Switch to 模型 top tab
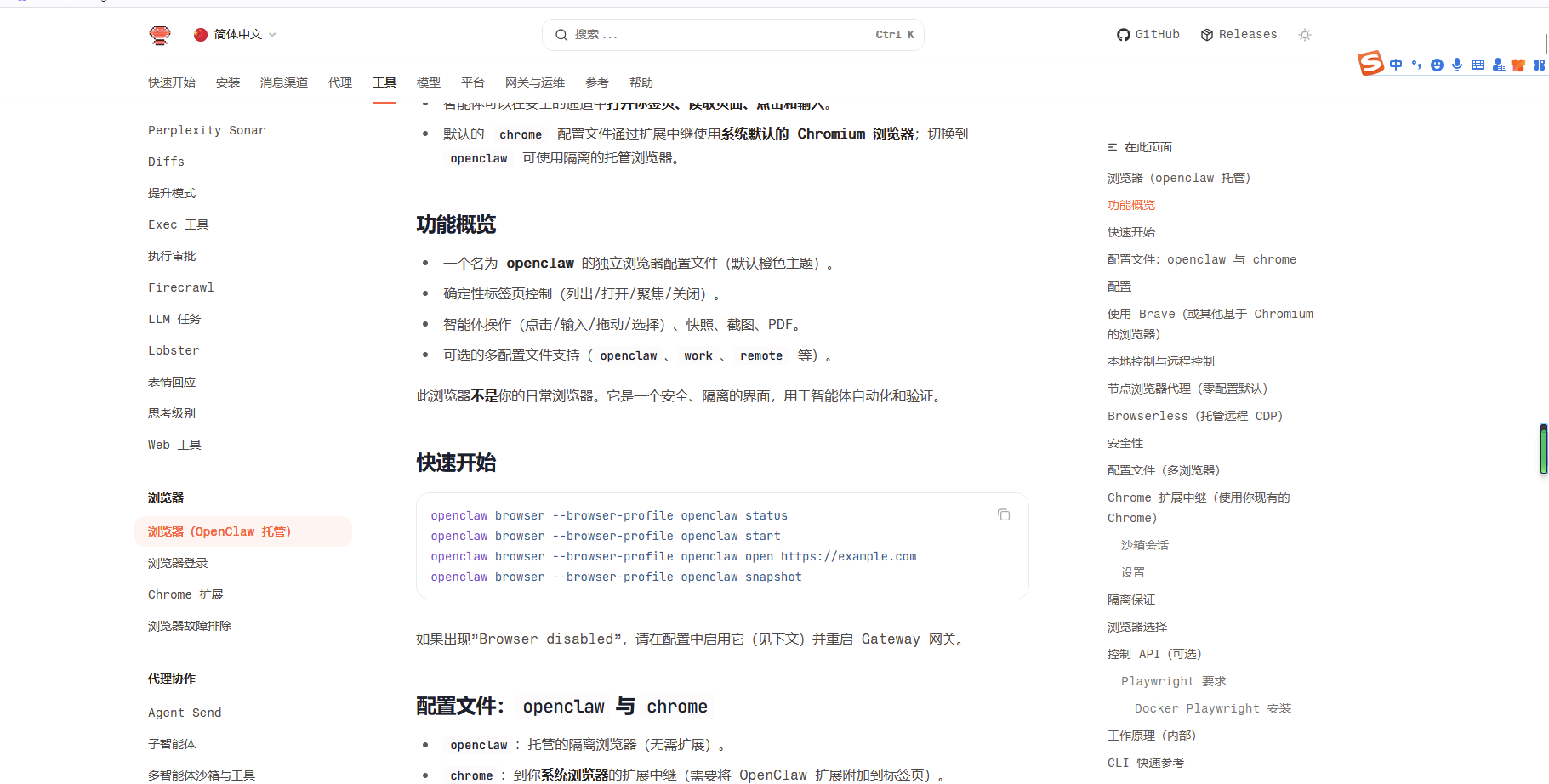The width and height of the screenshot is (1549, 784). pos(429,82)
